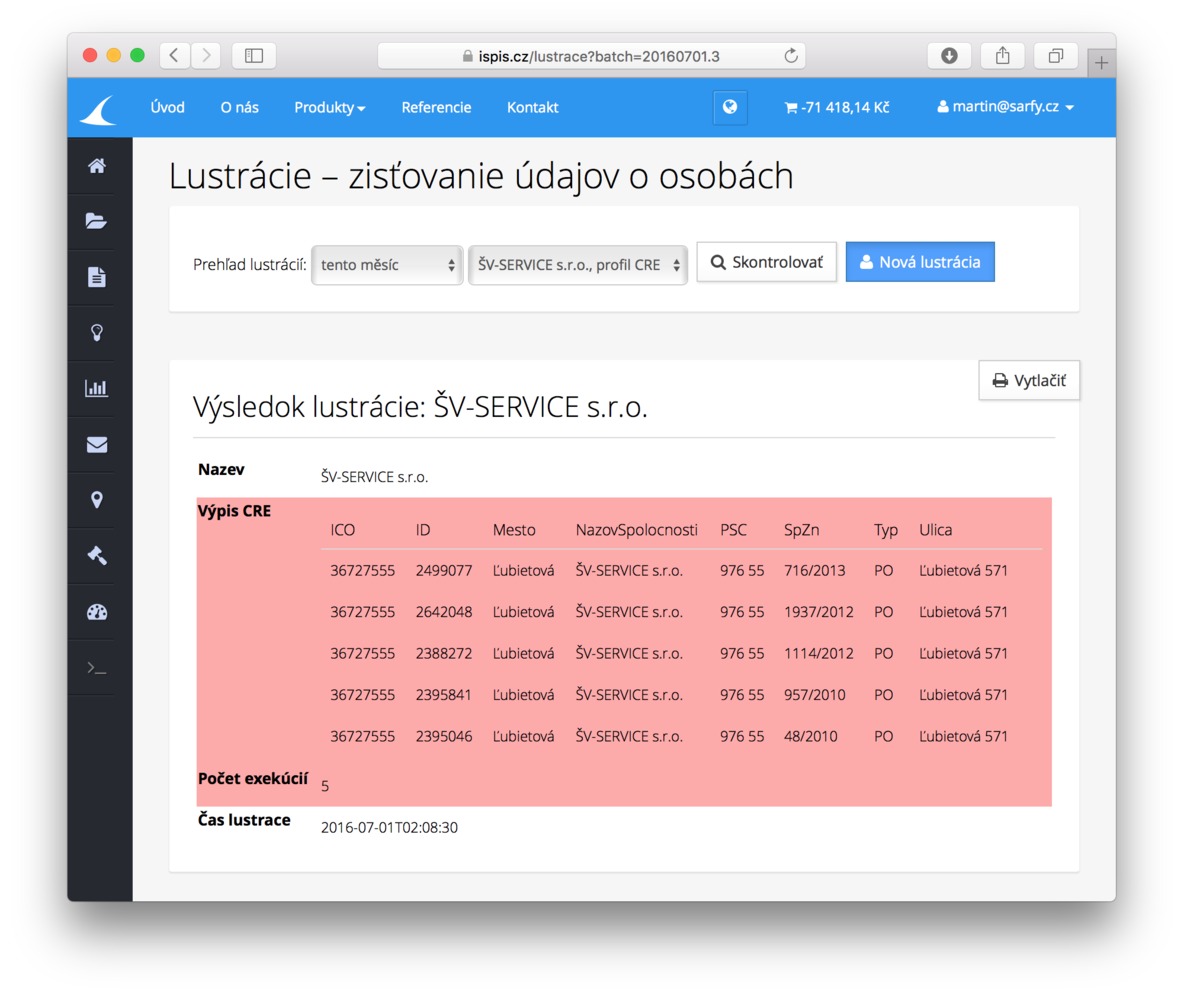
Task: Click the Safari address bar ispis.cz
Action: pyautogui.click(x=592, y=56)
